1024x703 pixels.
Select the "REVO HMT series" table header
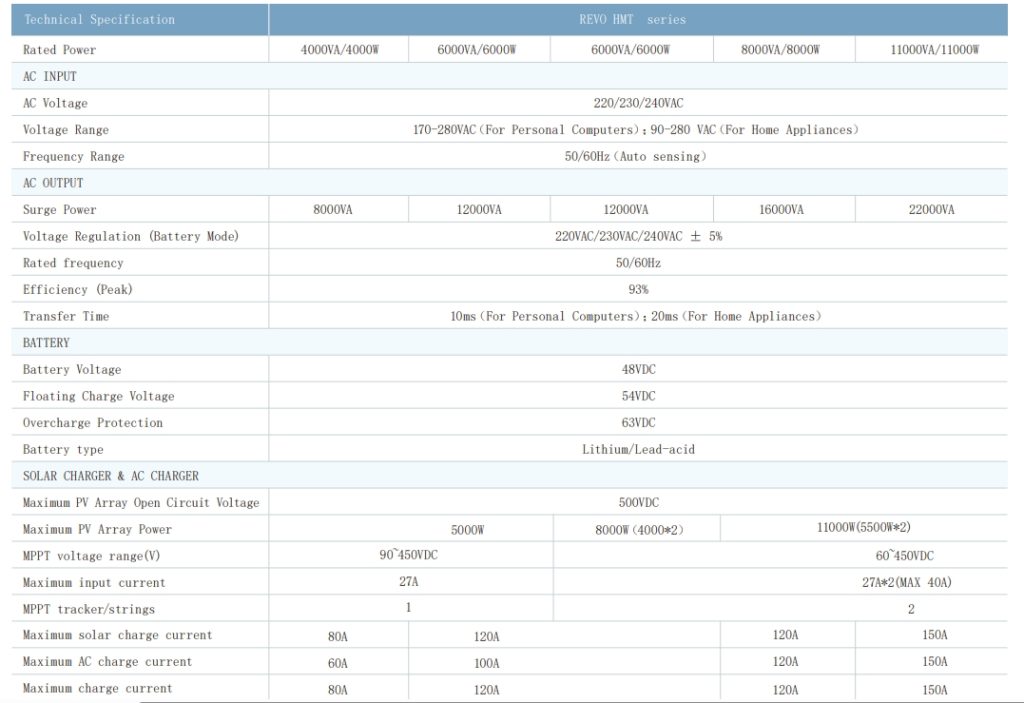[x=638, y=20]
